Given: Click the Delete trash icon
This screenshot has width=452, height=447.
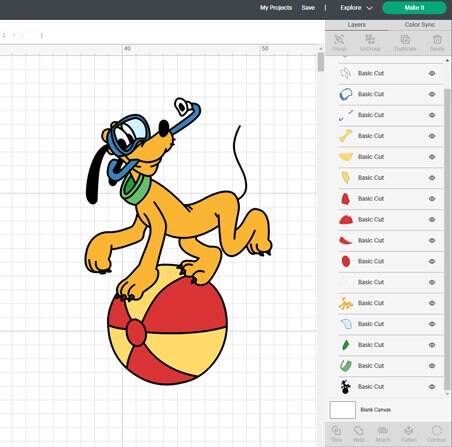Looking at the screenshot, I should click(x=437, y=39).
